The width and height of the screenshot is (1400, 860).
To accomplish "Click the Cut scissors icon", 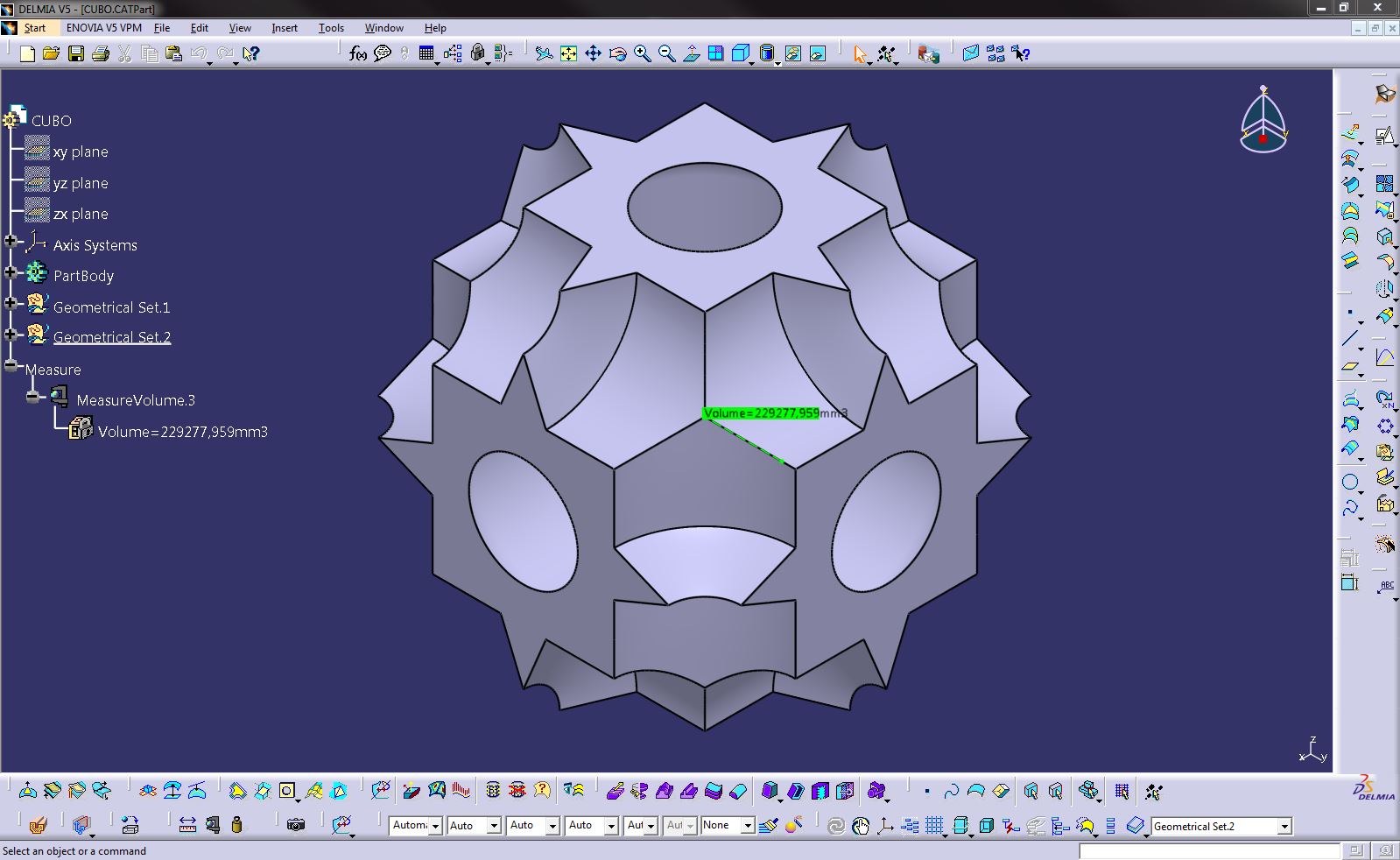I will click(x=125, y=54).
